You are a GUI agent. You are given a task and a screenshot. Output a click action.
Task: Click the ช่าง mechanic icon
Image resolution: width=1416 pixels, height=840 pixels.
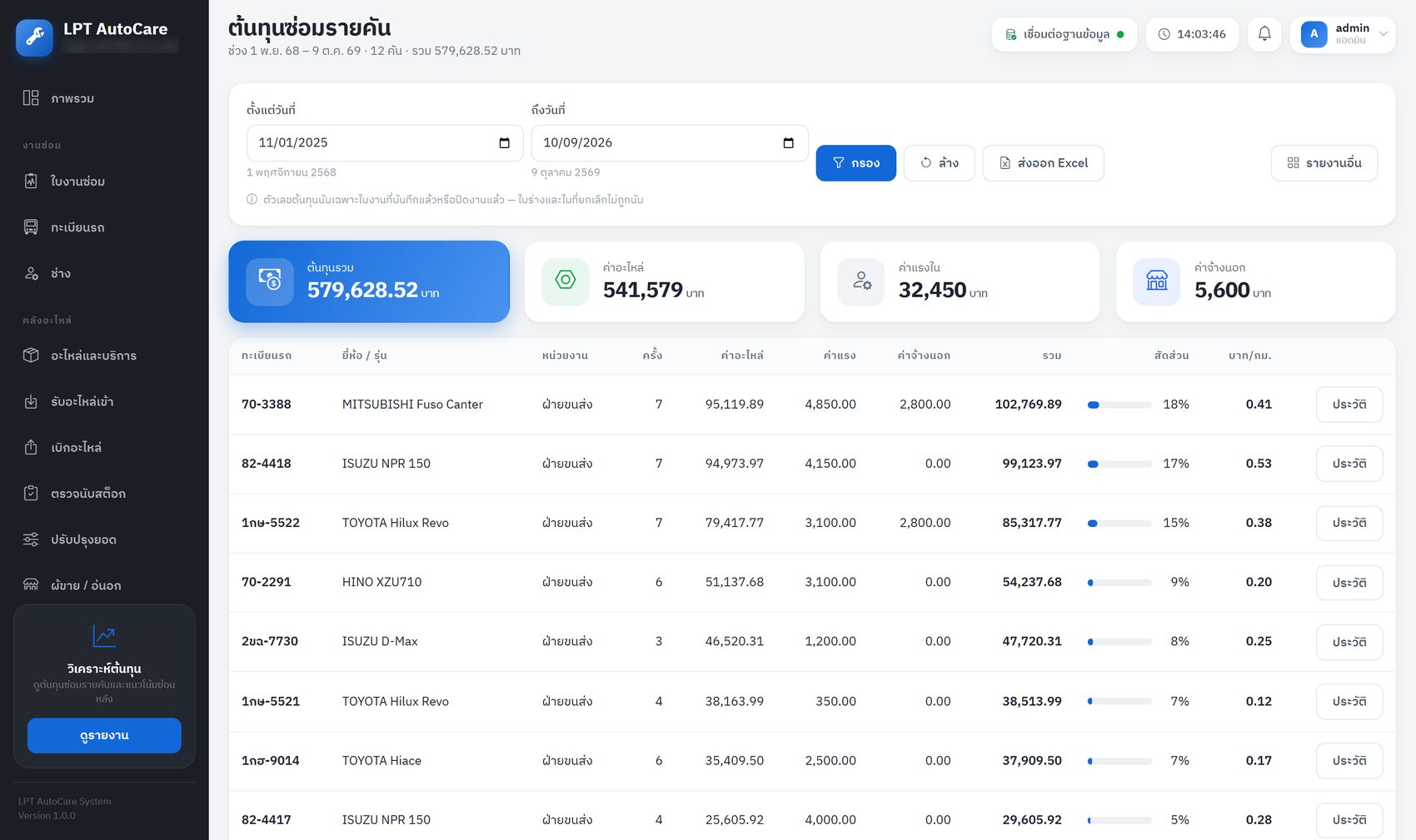pyautogui.click(x=31, y=273)
